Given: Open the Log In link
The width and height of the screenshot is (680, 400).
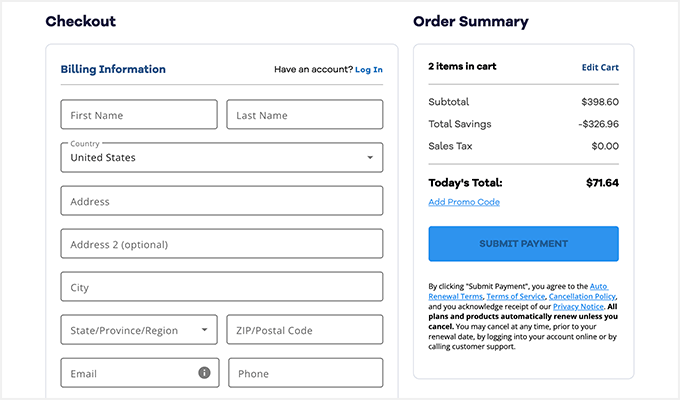Looking at the screenshot, I should [369, 70].
